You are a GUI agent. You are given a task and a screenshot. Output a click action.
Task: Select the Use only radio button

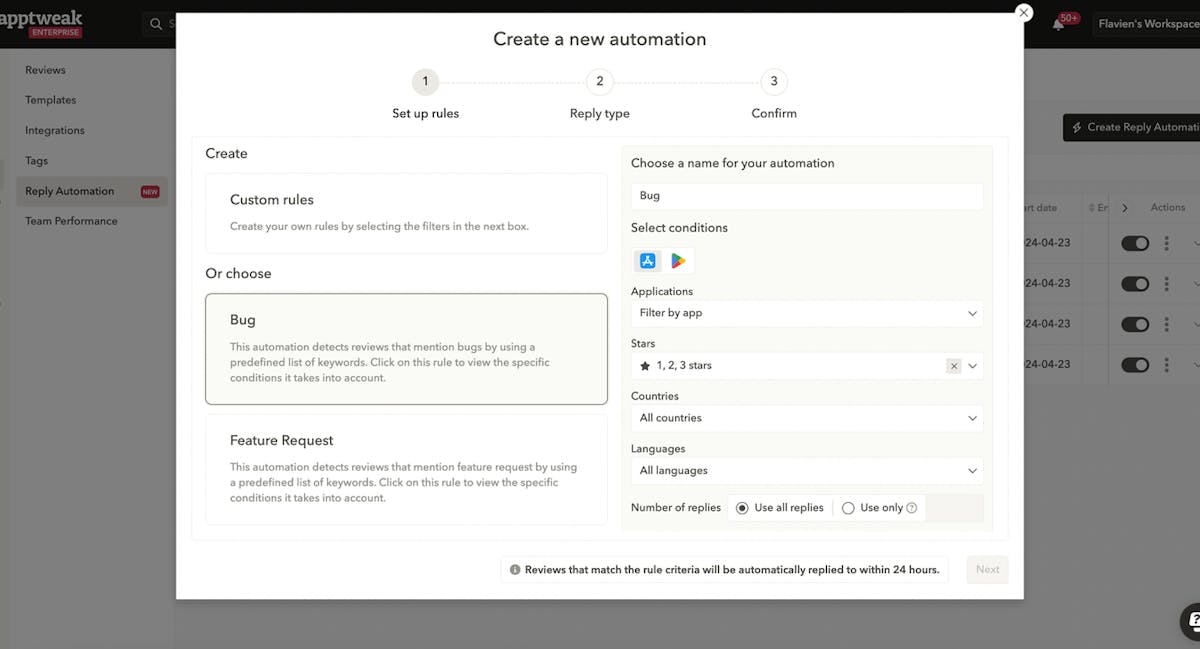coord(848,508)
